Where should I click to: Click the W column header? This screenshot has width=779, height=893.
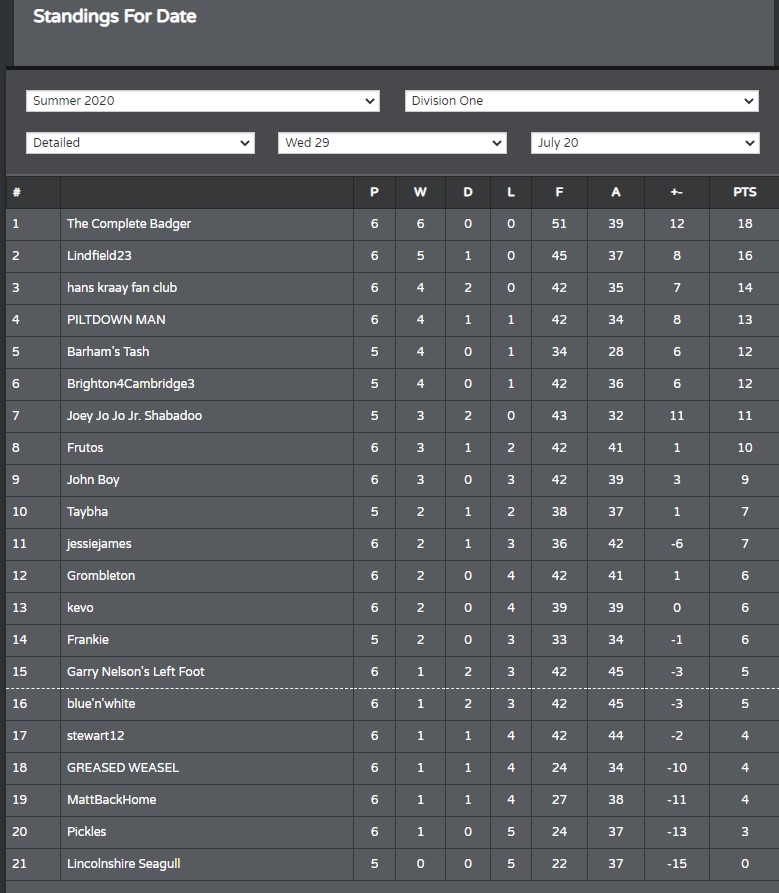pyautogui.click(x=420, y=192)
